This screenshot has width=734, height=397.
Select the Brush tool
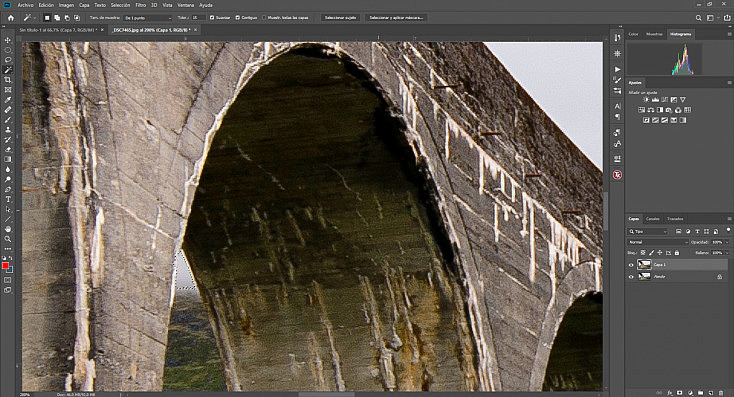[x=8, y=120]
